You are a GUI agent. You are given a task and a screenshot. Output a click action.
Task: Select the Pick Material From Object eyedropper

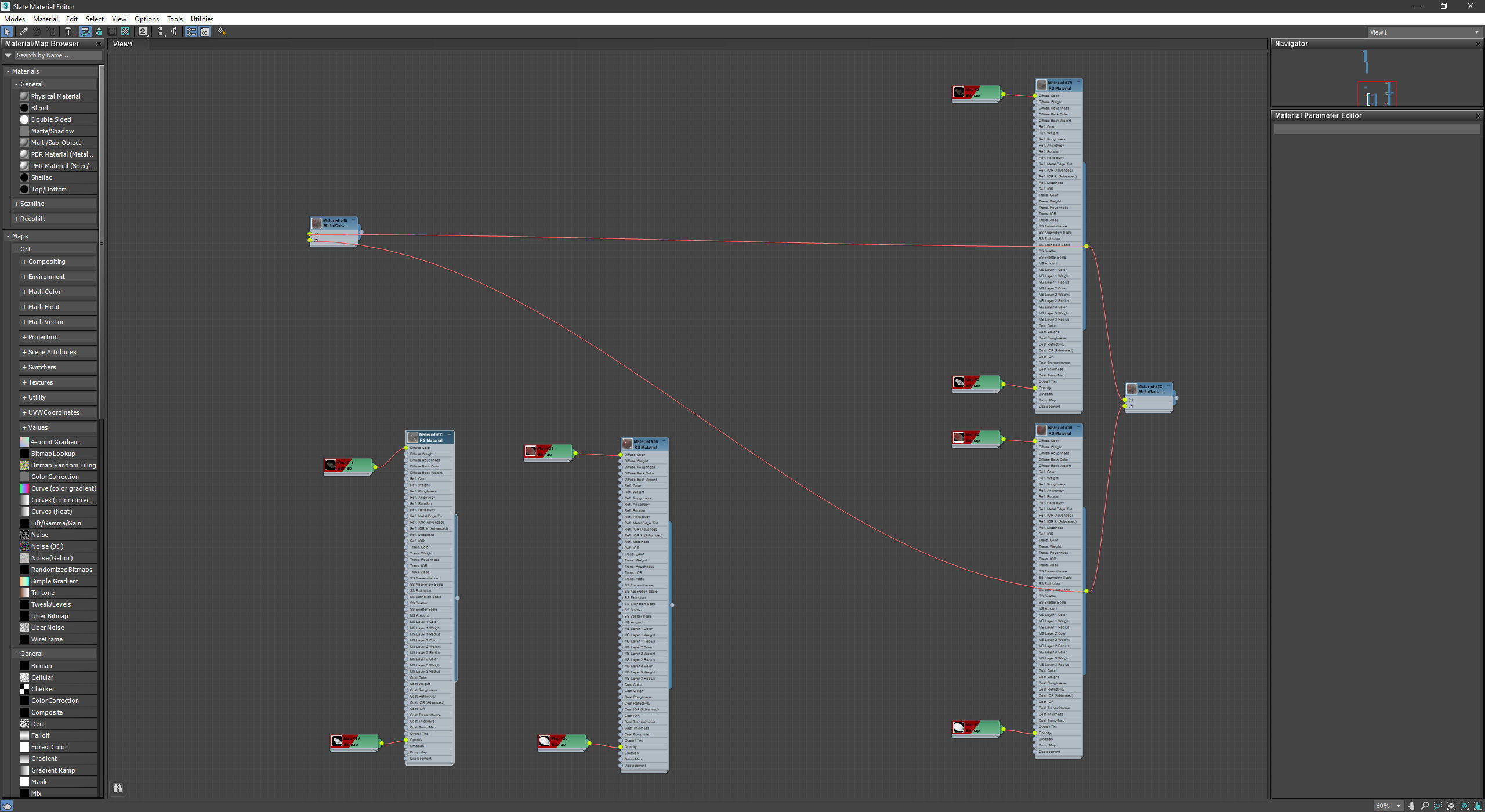tap(24, 32)
